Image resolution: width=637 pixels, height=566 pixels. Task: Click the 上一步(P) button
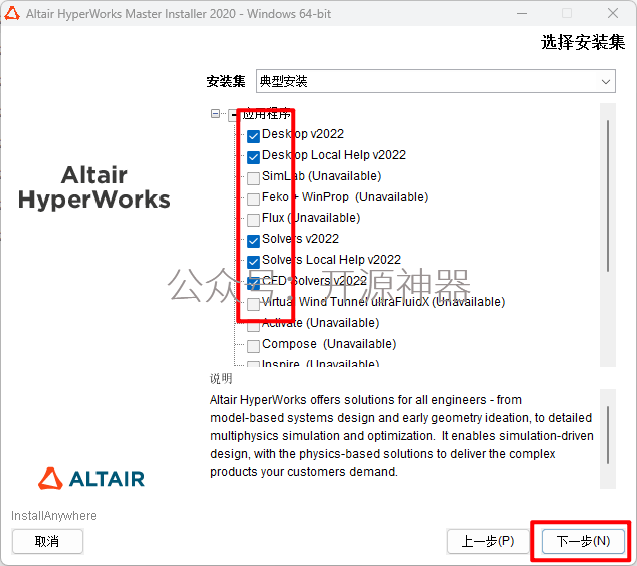click(488, 541)
